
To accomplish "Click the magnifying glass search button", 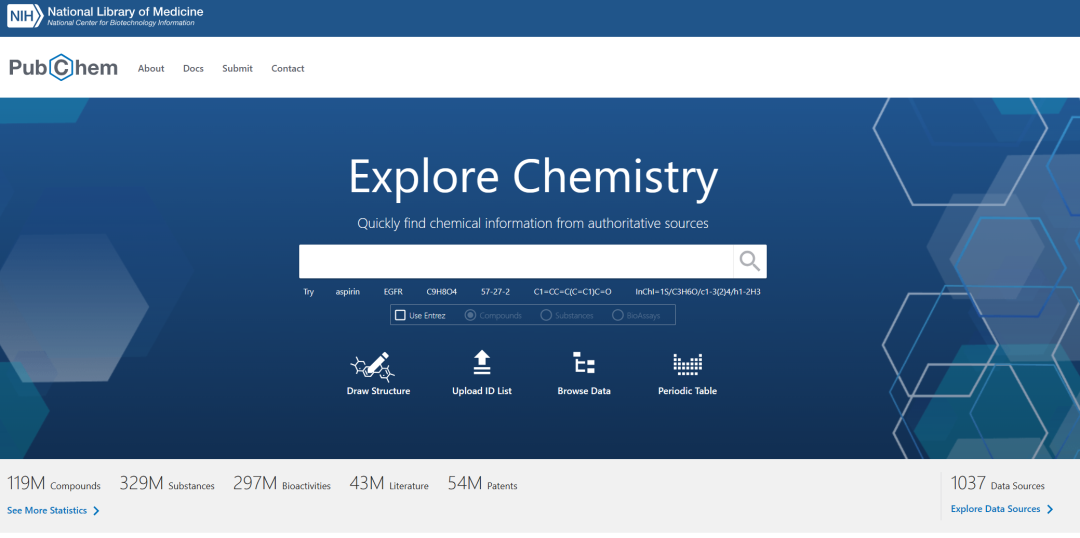I will click(749, 261).
